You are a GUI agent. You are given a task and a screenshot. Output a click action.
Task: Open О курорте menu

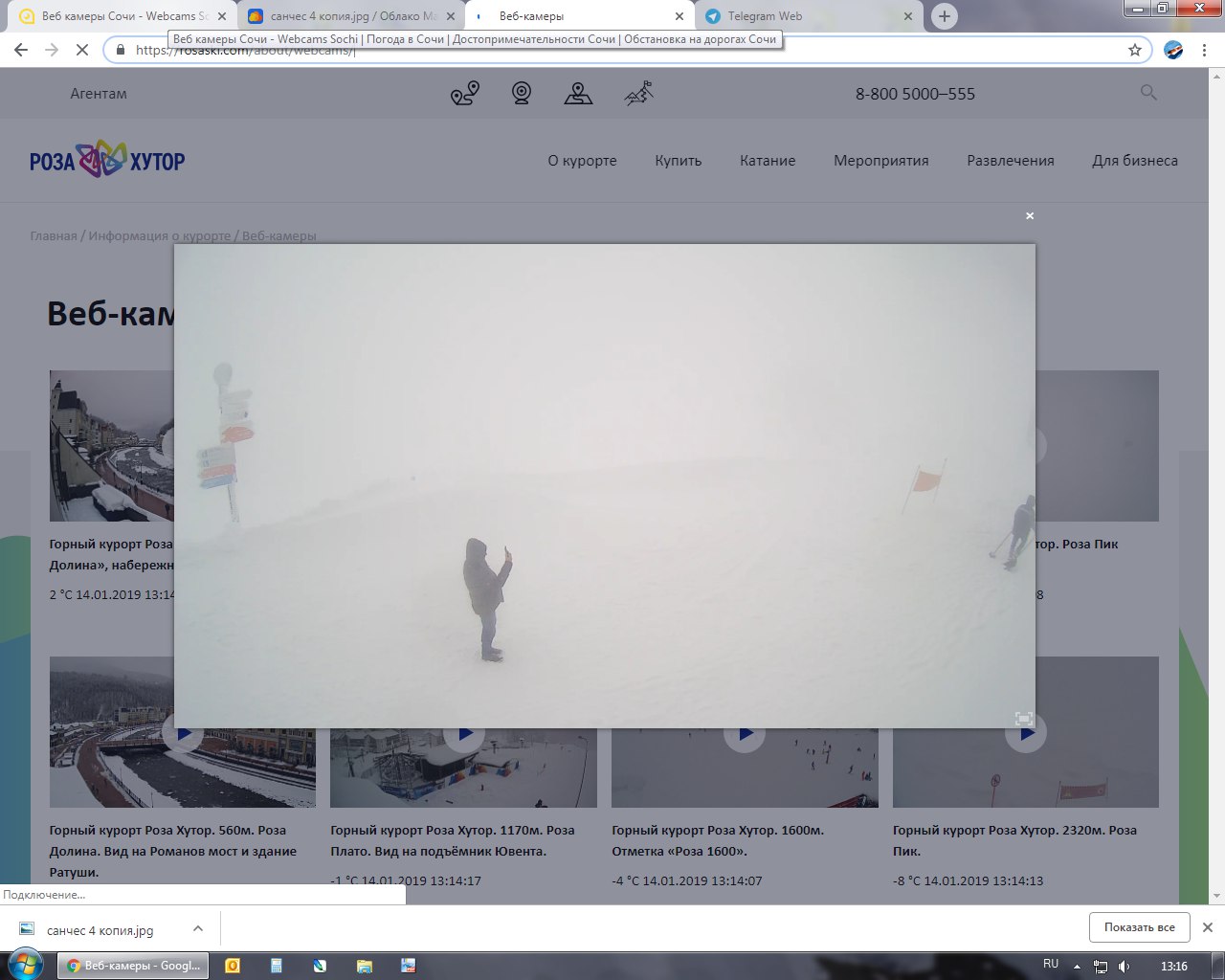click(x=582, y=160)
